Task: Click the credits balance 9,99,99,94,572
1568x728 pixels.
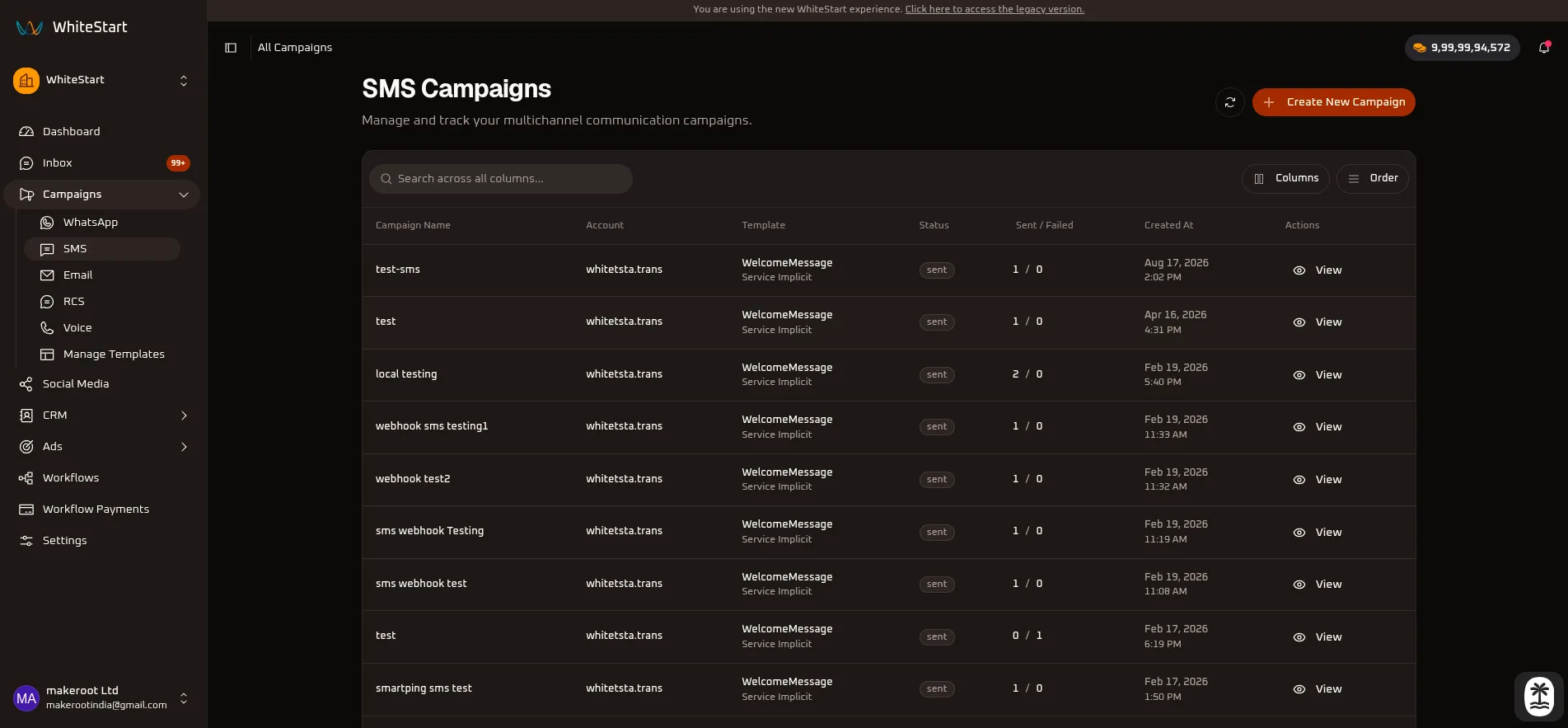Action: [x=1462, y=48]
